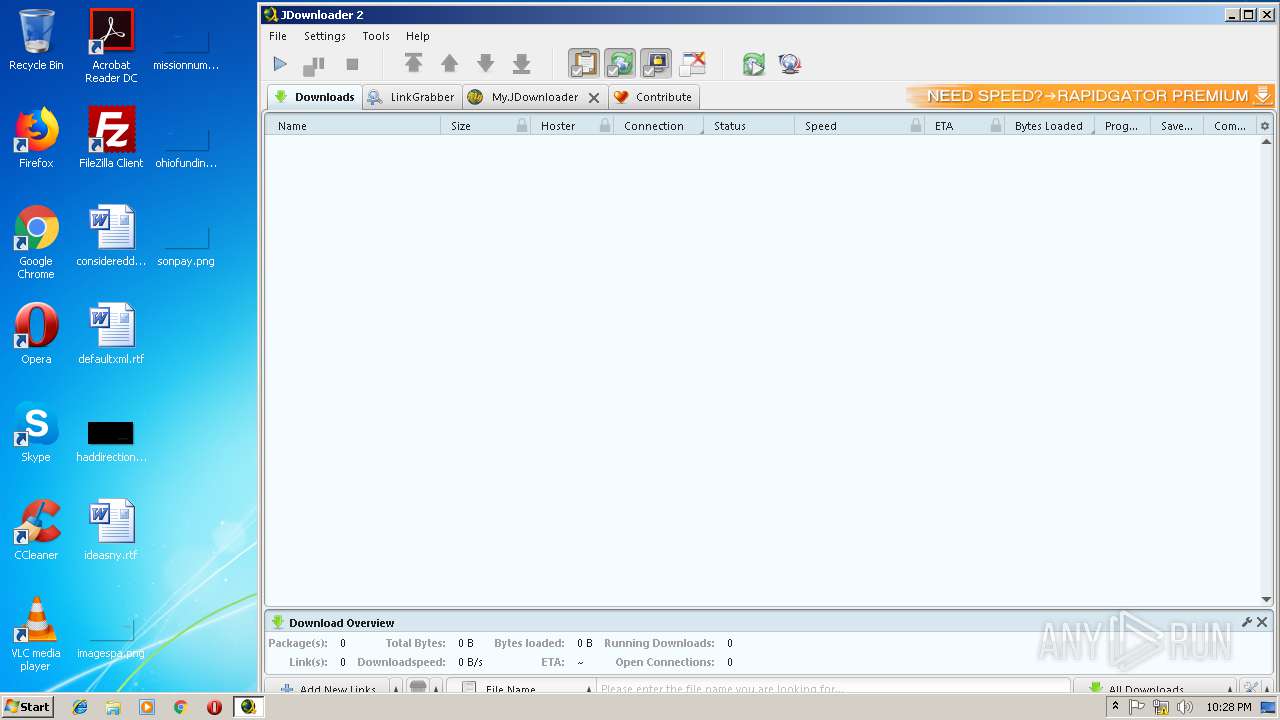Move selection to top of list
The width and height of the screenshot is (1280, 720).
[x=413, y=64]
